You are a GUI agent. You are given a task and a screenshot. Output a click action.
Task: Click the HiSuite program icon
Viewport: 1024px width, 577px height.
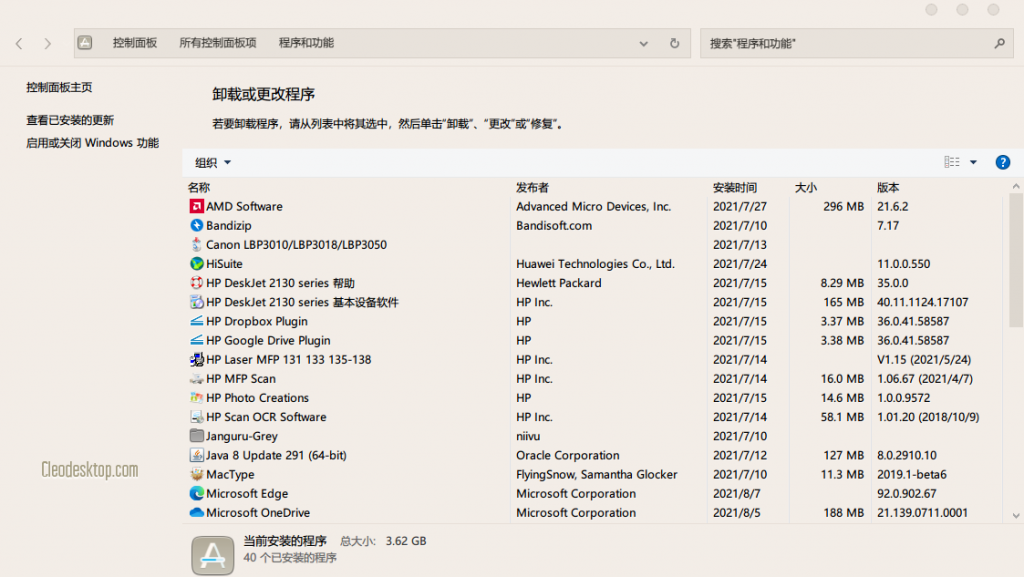pos(197,264)
